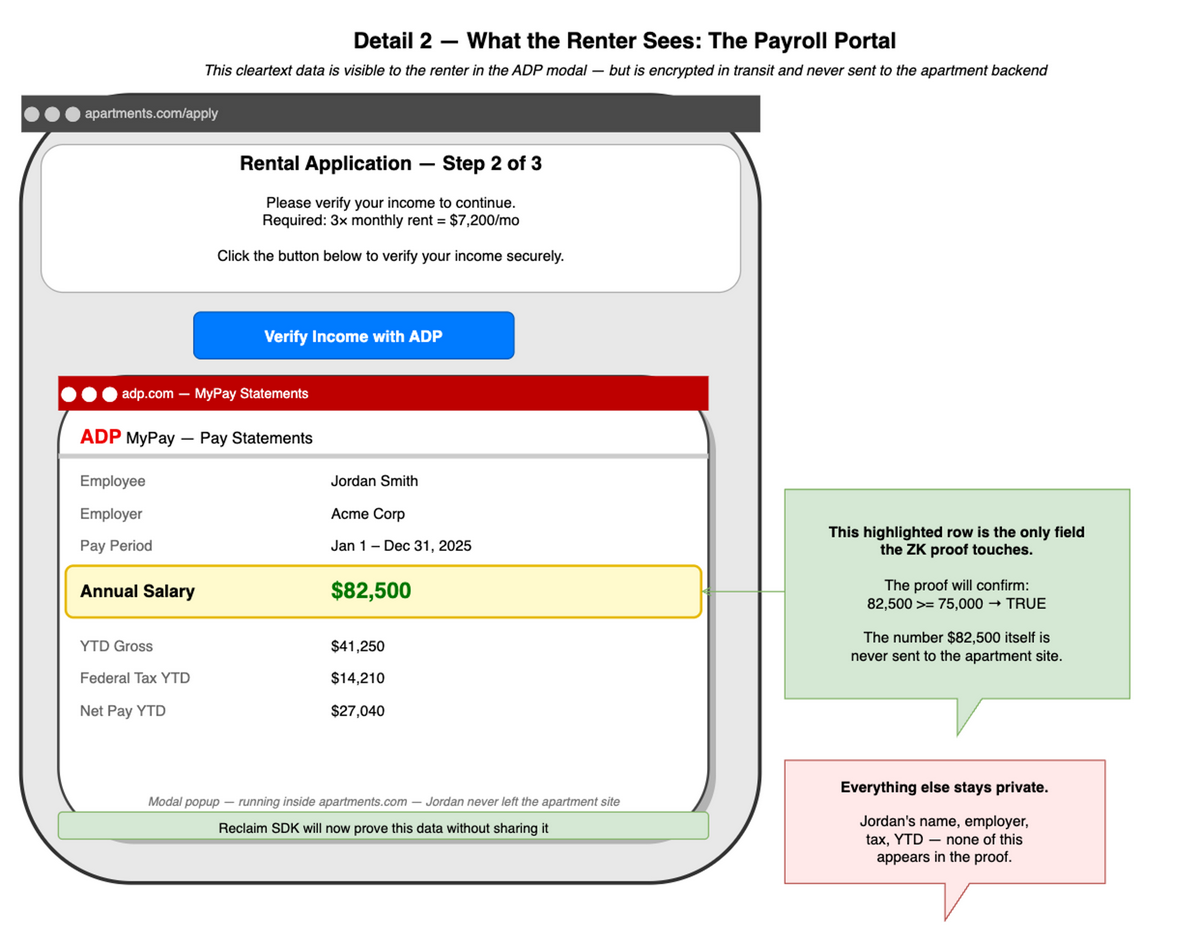The width and height of the screenshot is (1200, 943).
Task: Click the YTD Gross amount $41,250
Action: pyautogui.click(x=357, y=646)
